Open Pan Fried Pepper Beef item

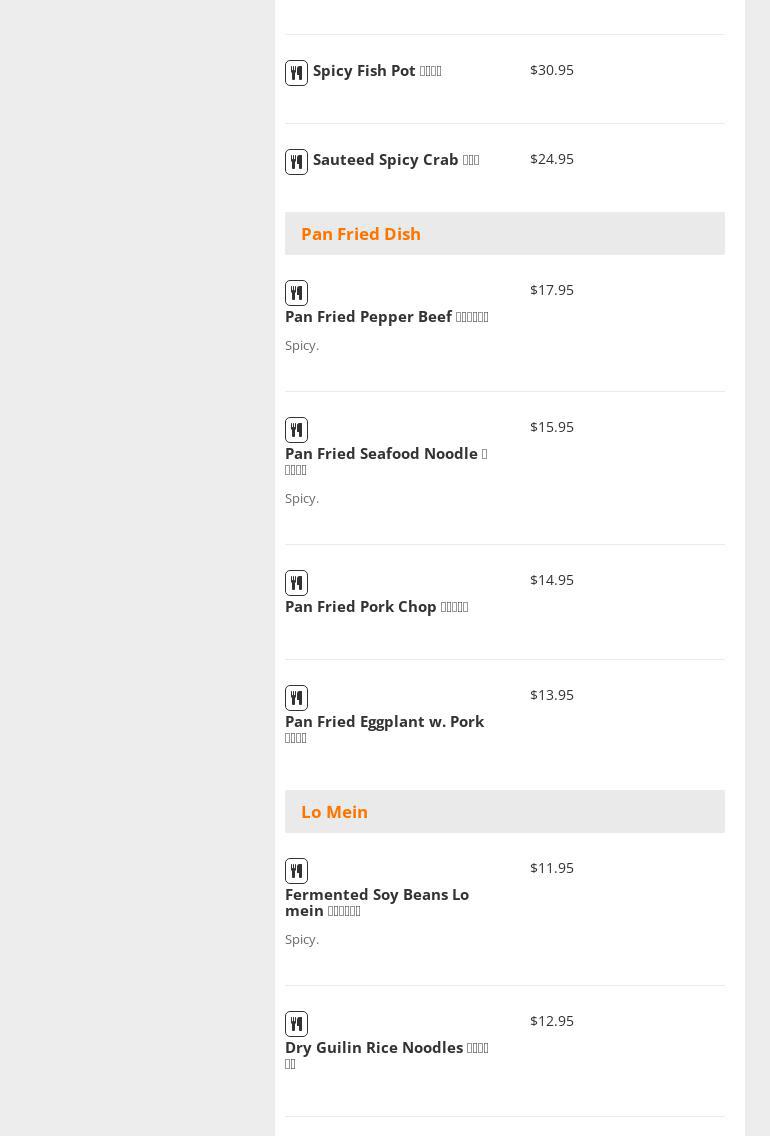coord(386,317)
